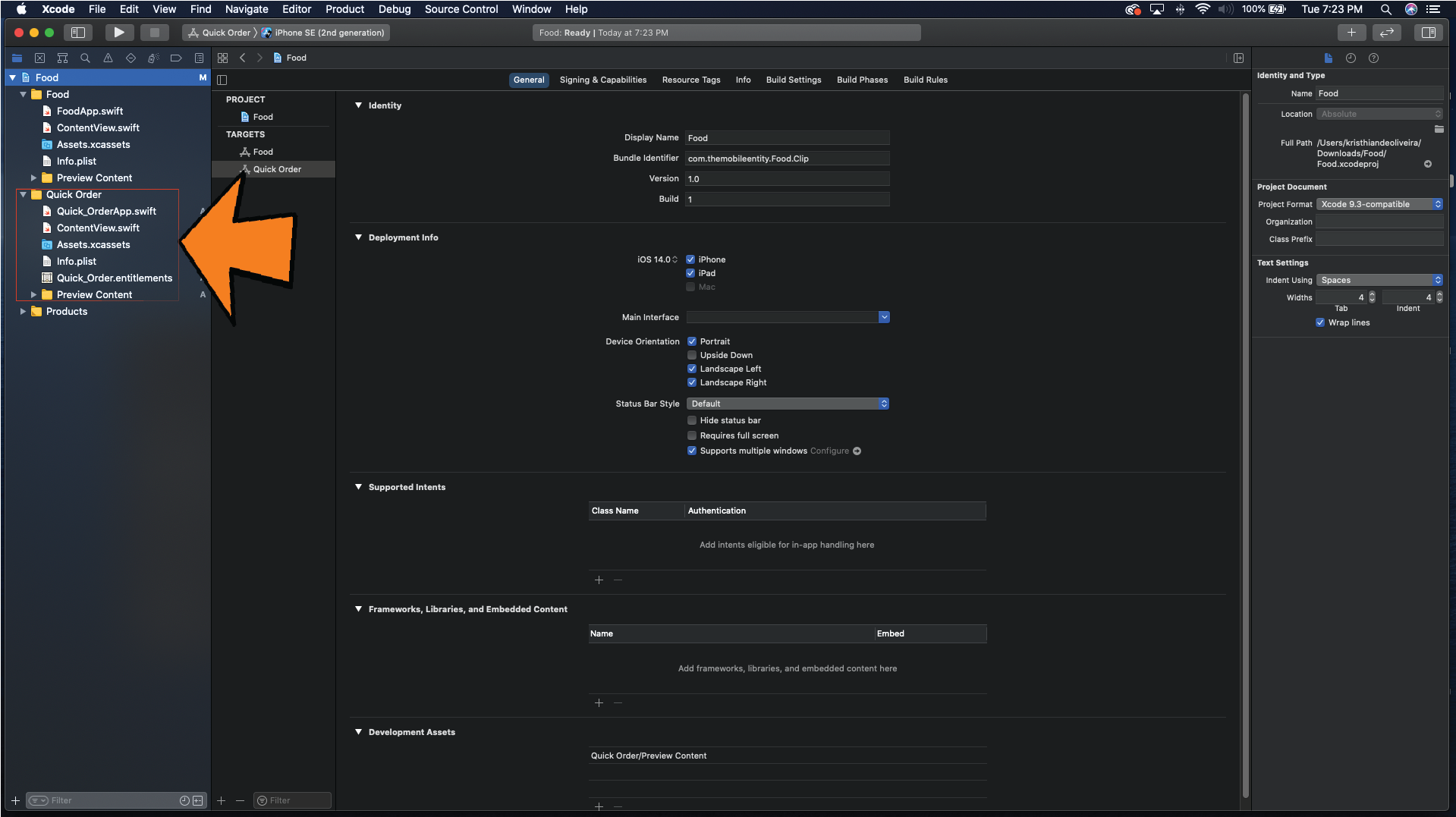The height and width of the screenshot is (817, 1456).
Task: Choose project location with the folder icon
Action: [x=1439, y=129]
